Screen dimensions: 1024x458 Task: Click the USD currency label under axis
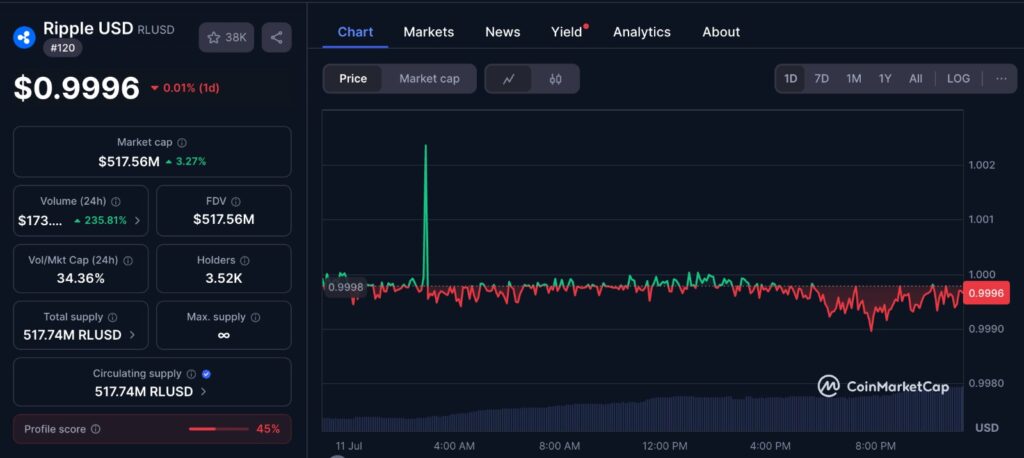click(987, 428)
